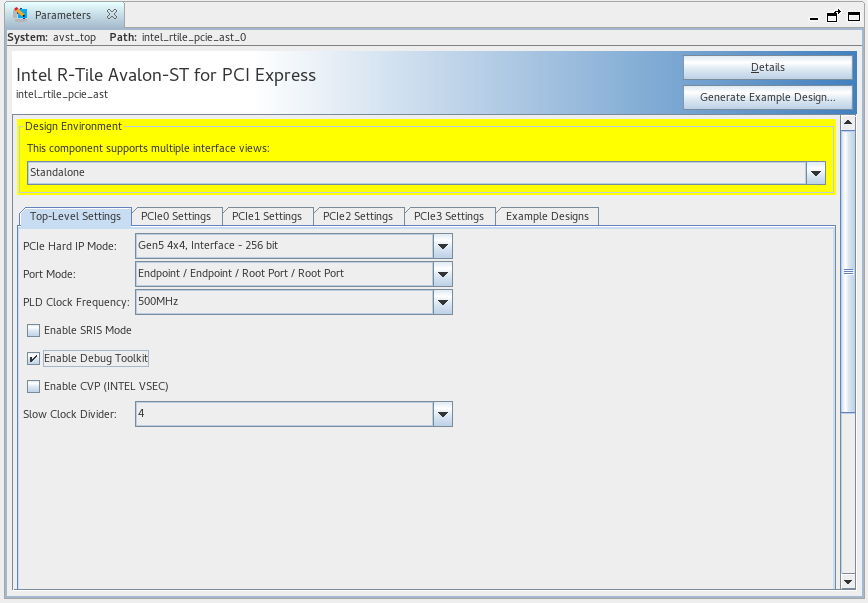Click the "Intel R-Tile Avalon-ST for PCI Express" title
Viewport: 868px width, 603px height.
166,75
